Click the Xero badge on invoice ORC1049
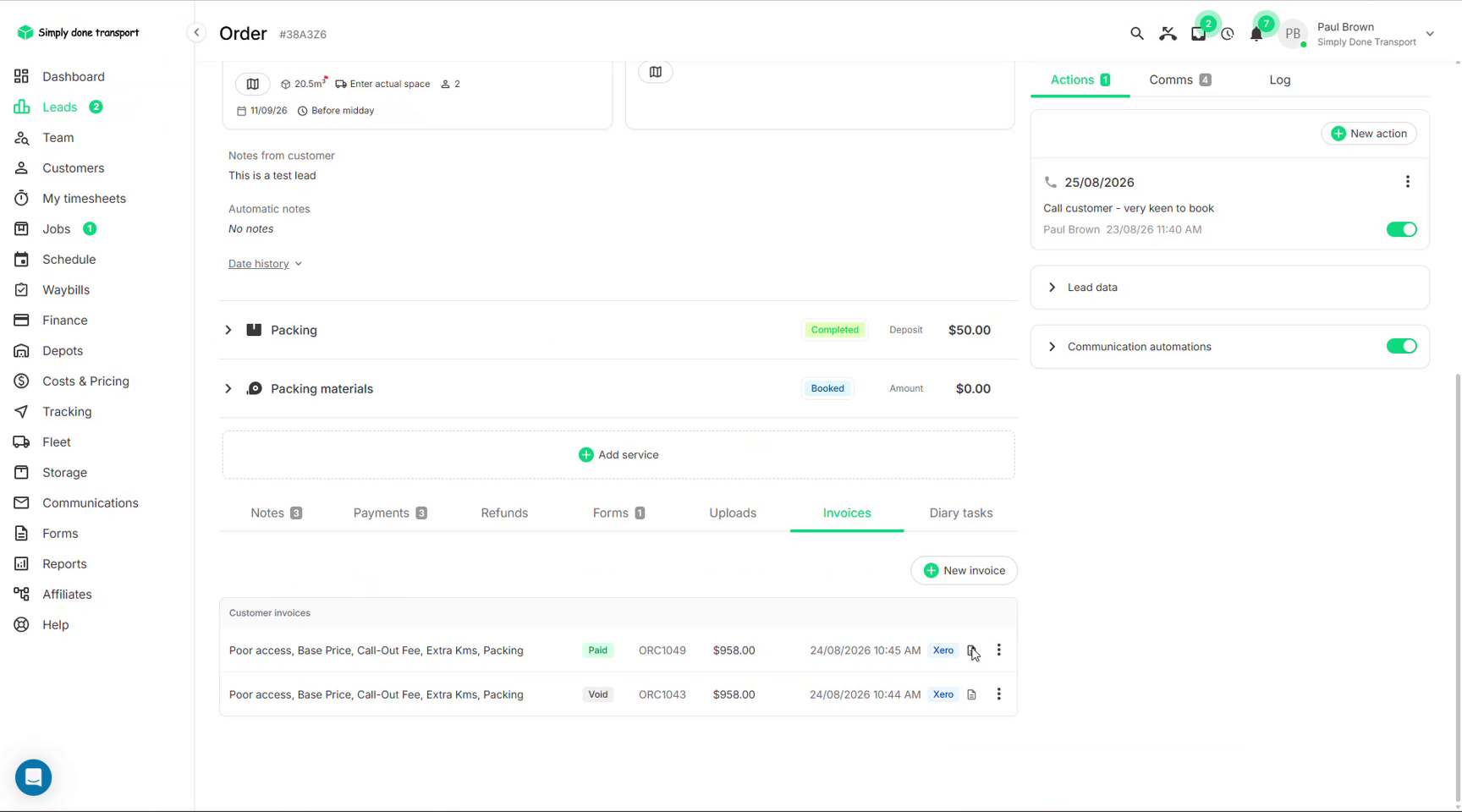 (943, 650)
